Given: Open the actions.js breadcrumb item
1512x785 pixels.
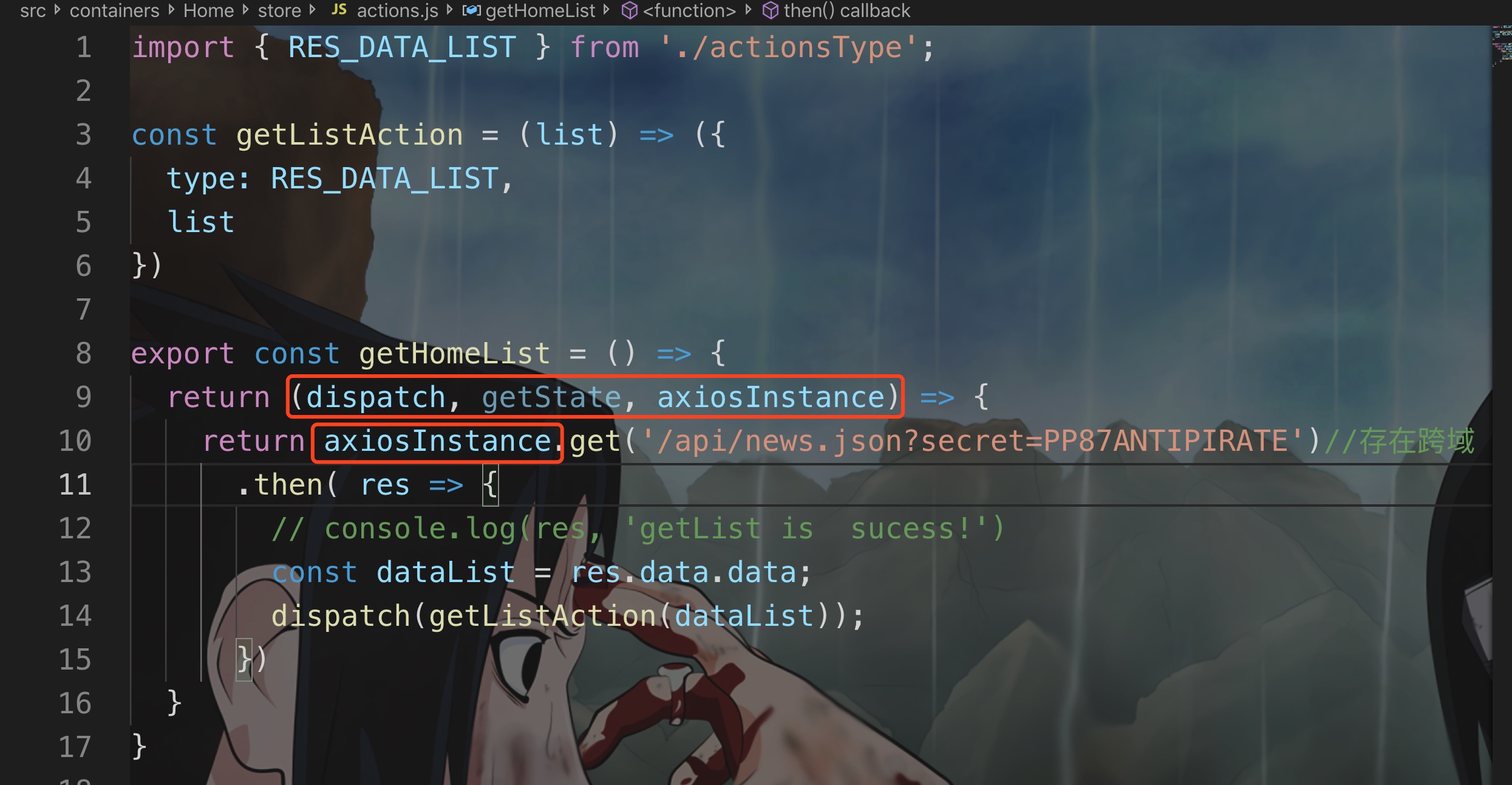Looking at the screenshot, I should pyautogui.click(x=397, y=10).
